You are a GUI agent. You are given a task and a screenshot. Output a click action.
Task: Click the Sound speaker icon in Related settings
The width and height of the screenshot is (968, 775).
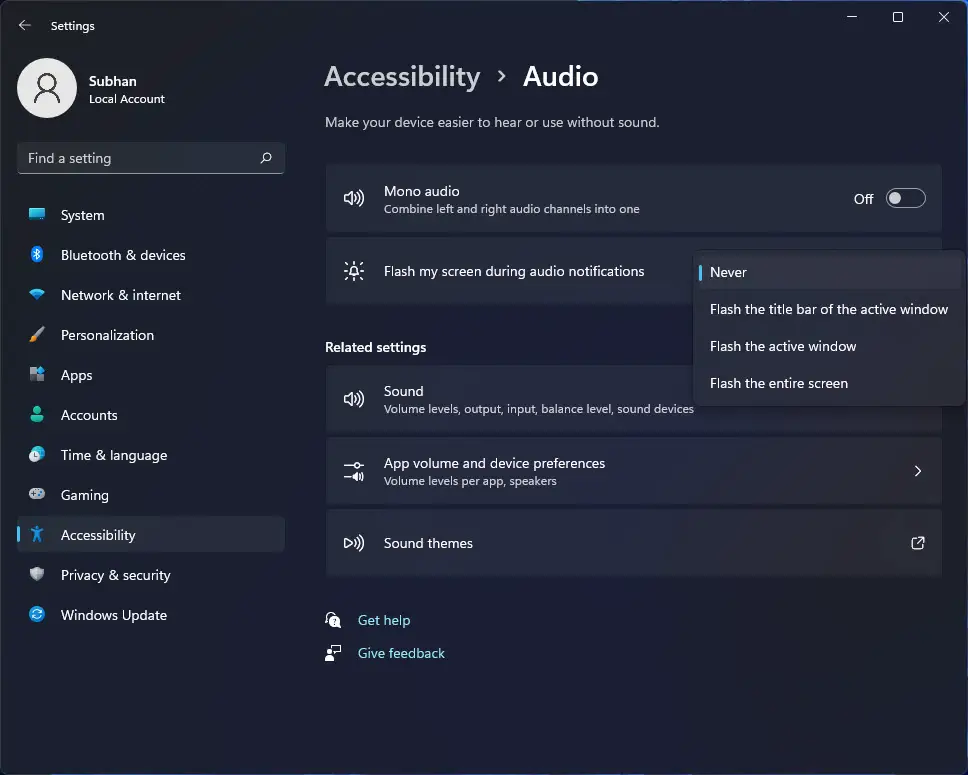354,399
